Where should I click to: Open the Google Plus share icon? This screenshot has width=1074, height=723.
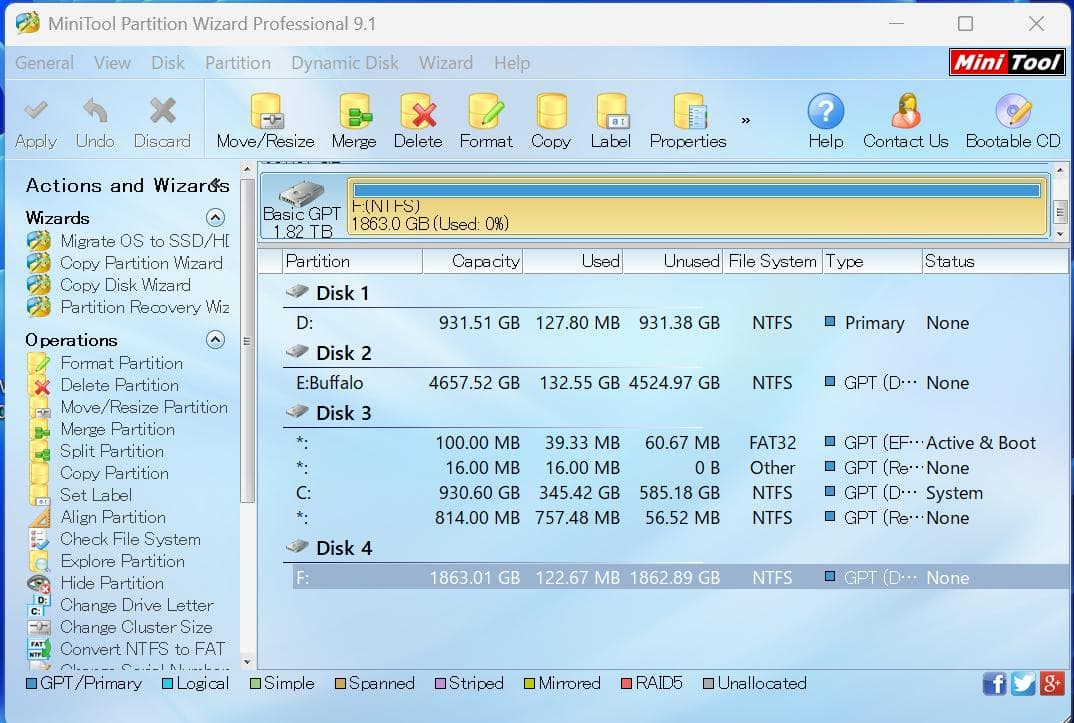(x=1051, y=683)
